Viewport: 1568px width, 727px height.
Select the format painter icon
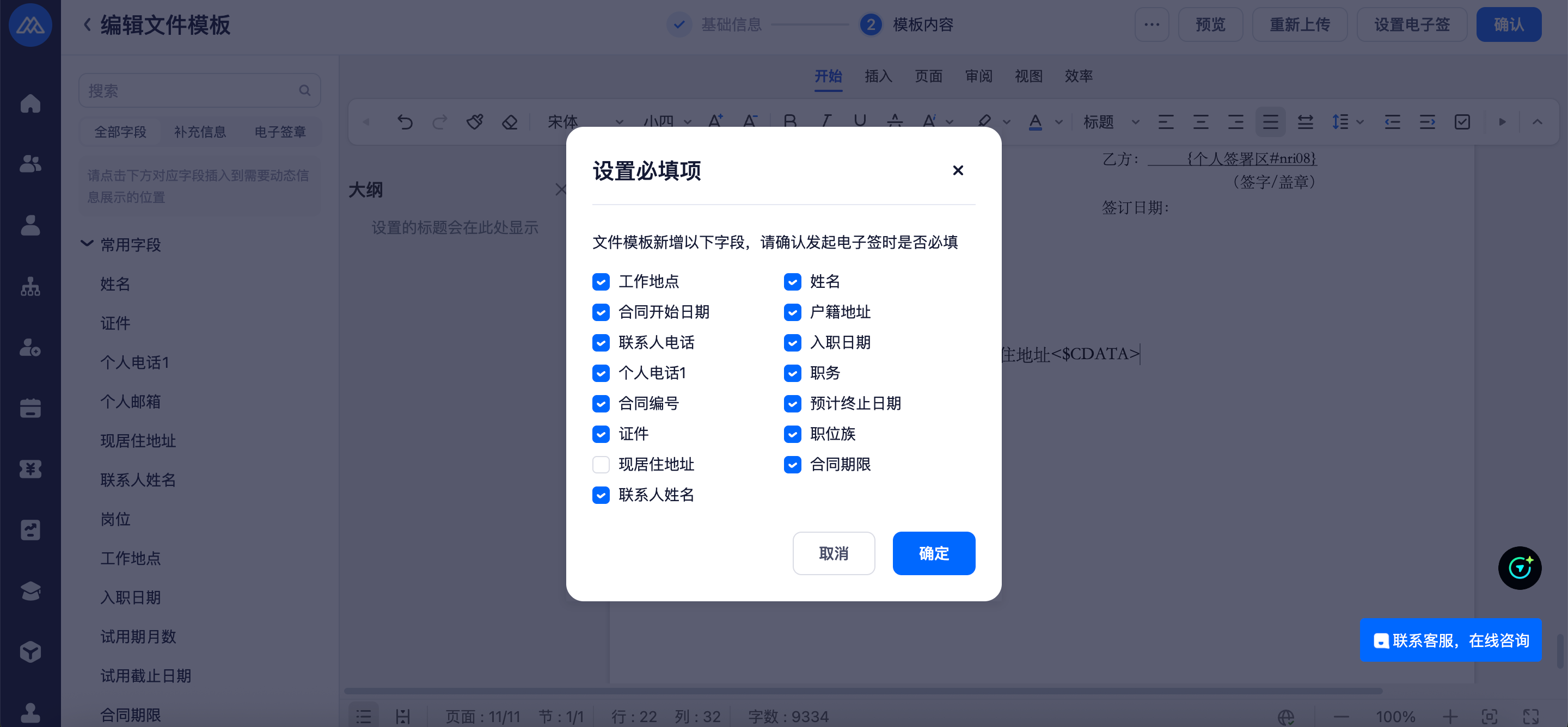(x=475, y=122)
